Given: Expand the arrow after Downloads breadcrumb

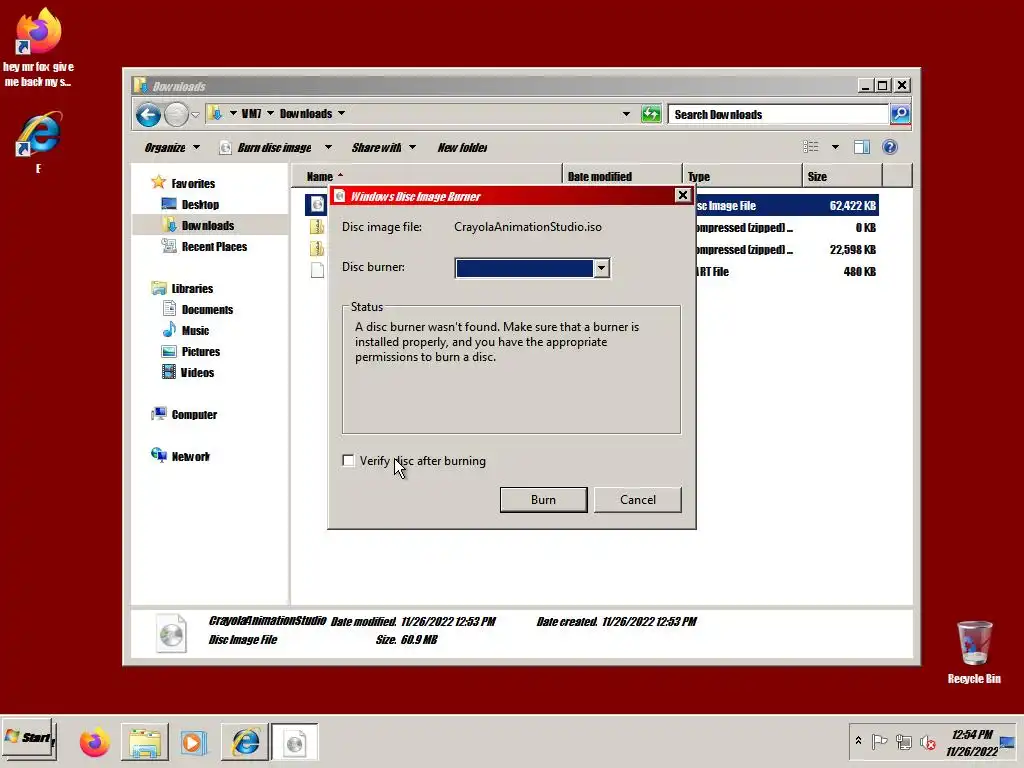Looking at the screenshot, I should click(x=341, y=114).
